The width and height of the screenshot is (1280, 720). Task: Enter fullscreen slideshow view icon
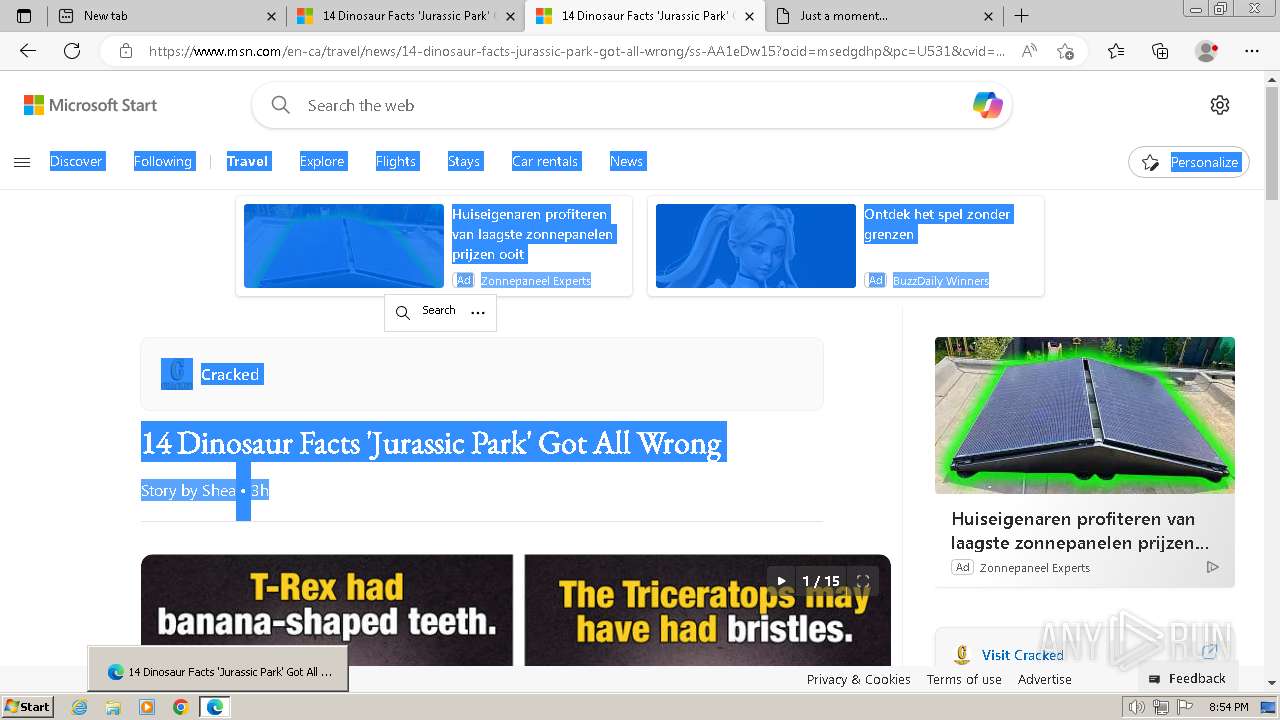(863, 581)
